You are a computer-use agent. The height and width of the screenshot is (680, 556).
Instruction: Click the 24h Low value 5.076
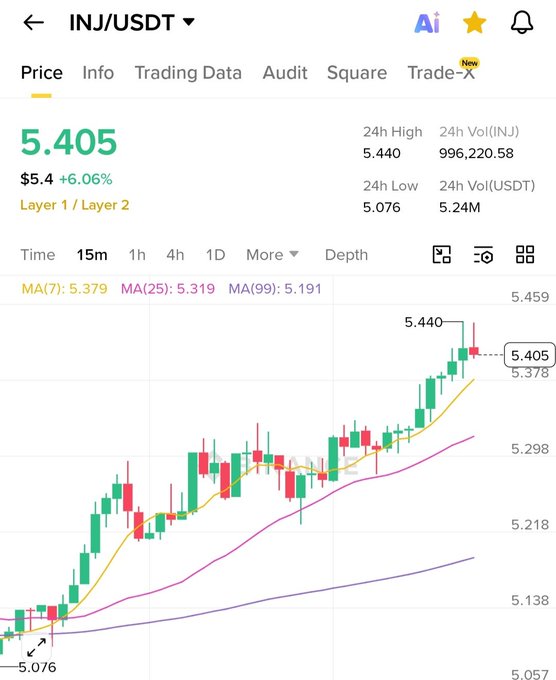click(382, 207)
